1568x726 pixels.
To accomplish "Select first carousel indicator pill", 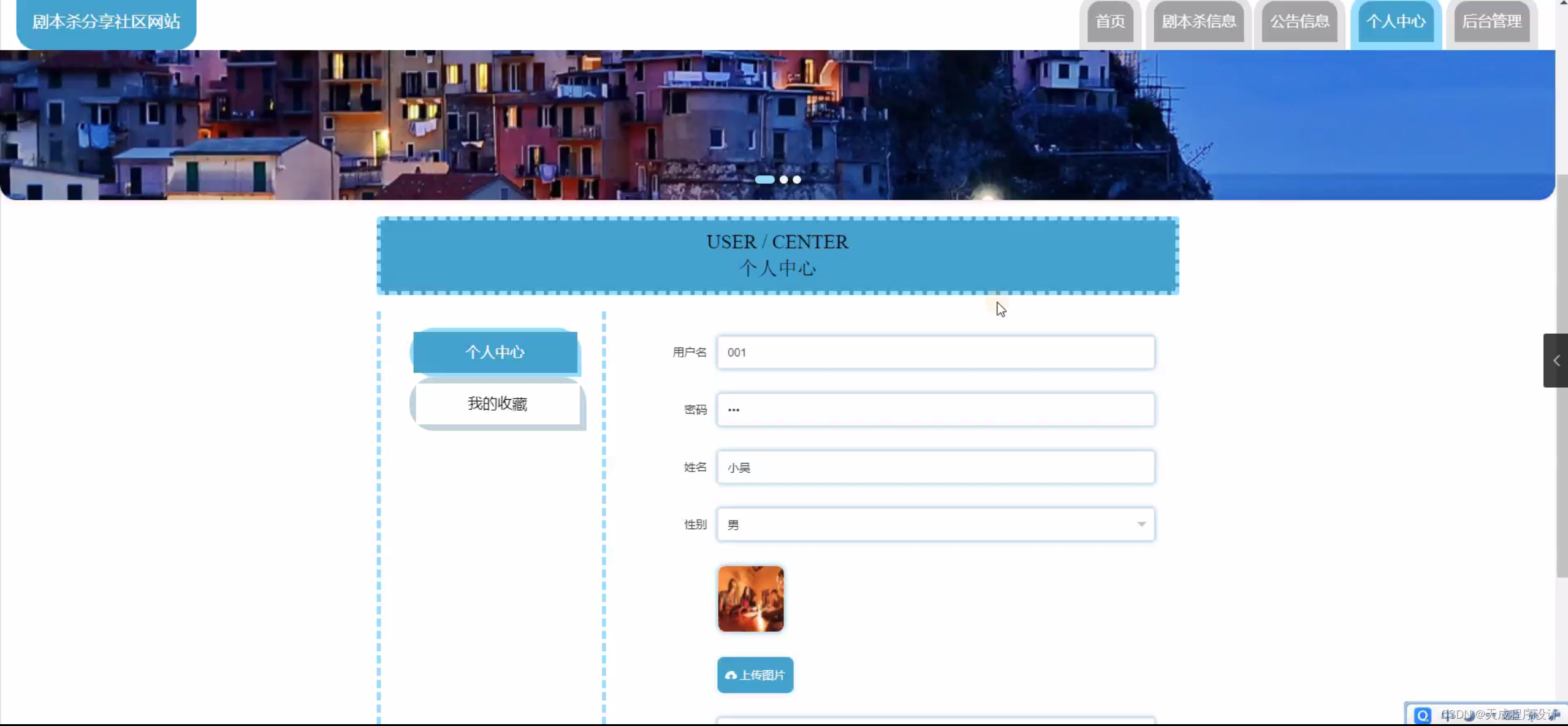I will pos(764,180).
